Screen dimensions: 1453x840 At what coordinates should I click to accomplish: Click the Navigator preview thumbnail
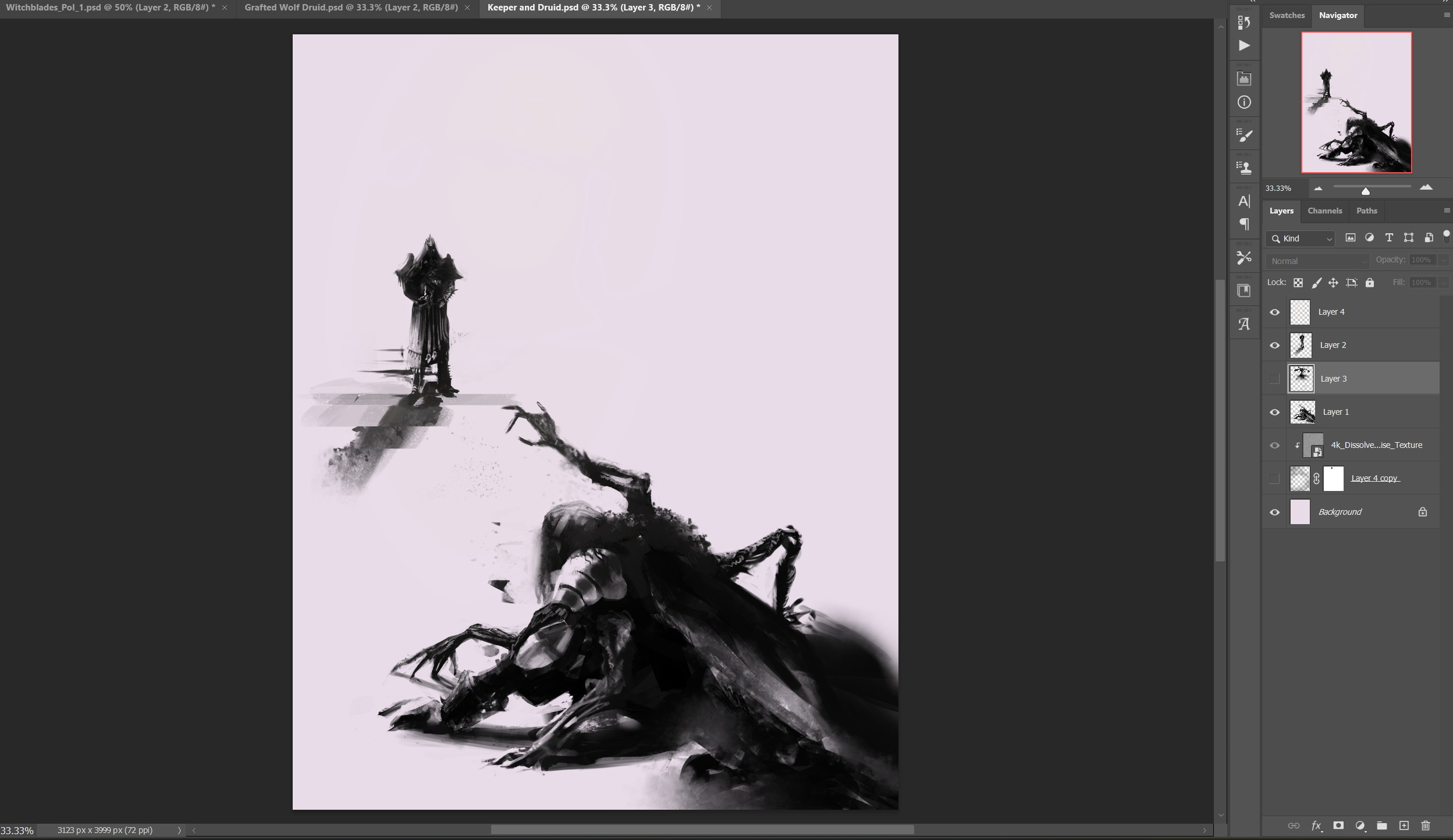(x=1356, y=102)
